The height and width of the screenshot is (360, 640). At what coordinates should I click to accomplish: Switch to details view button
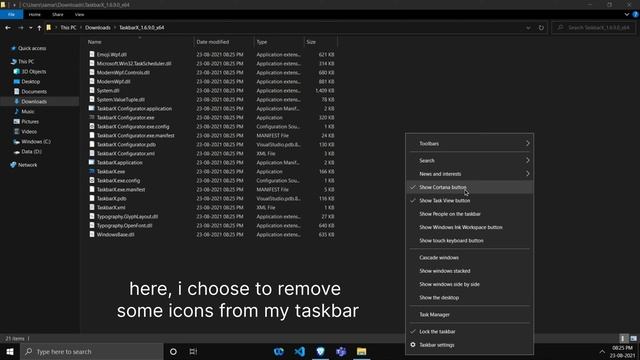(x=623, y=338)
